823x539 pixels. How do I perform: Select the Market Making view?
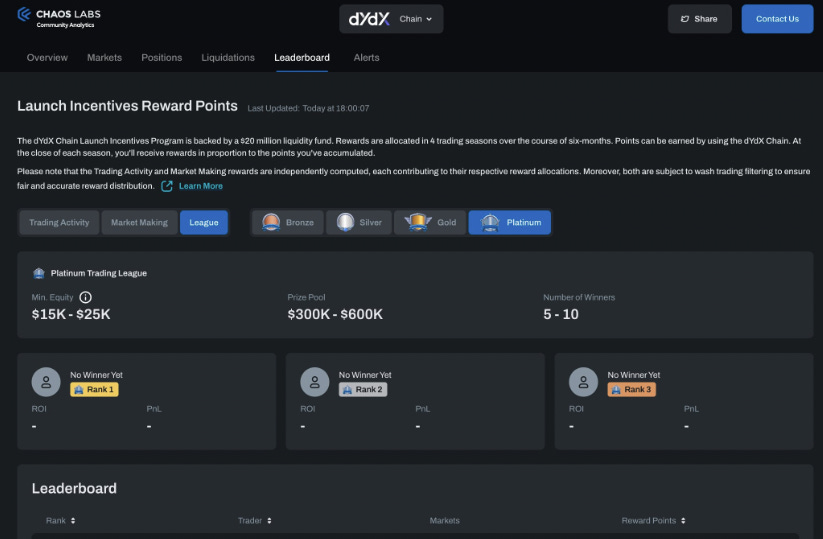tap(140, 223)
